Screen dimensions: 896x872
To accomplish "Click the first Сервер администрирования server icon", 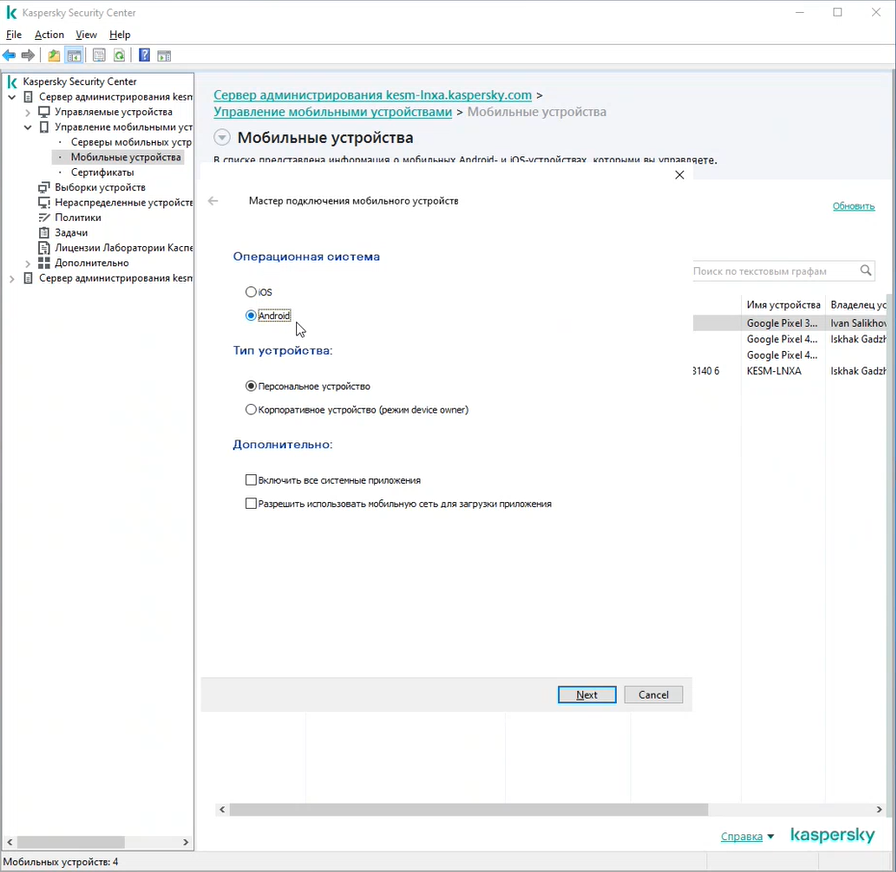I will coord(28,97).
